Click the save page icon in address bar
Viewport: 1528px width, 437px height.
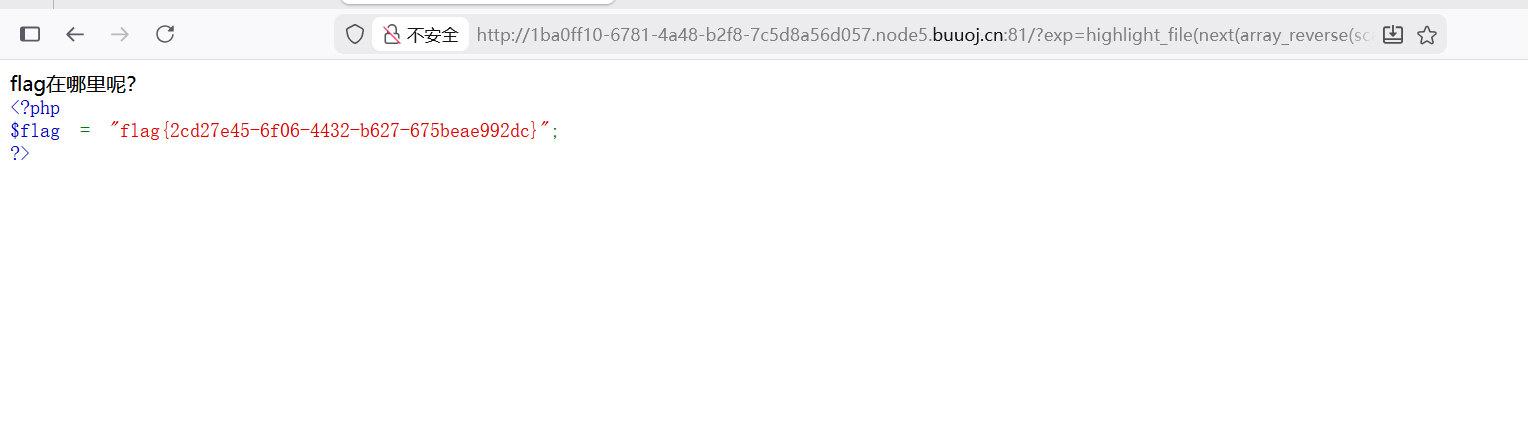[1392, 35]
